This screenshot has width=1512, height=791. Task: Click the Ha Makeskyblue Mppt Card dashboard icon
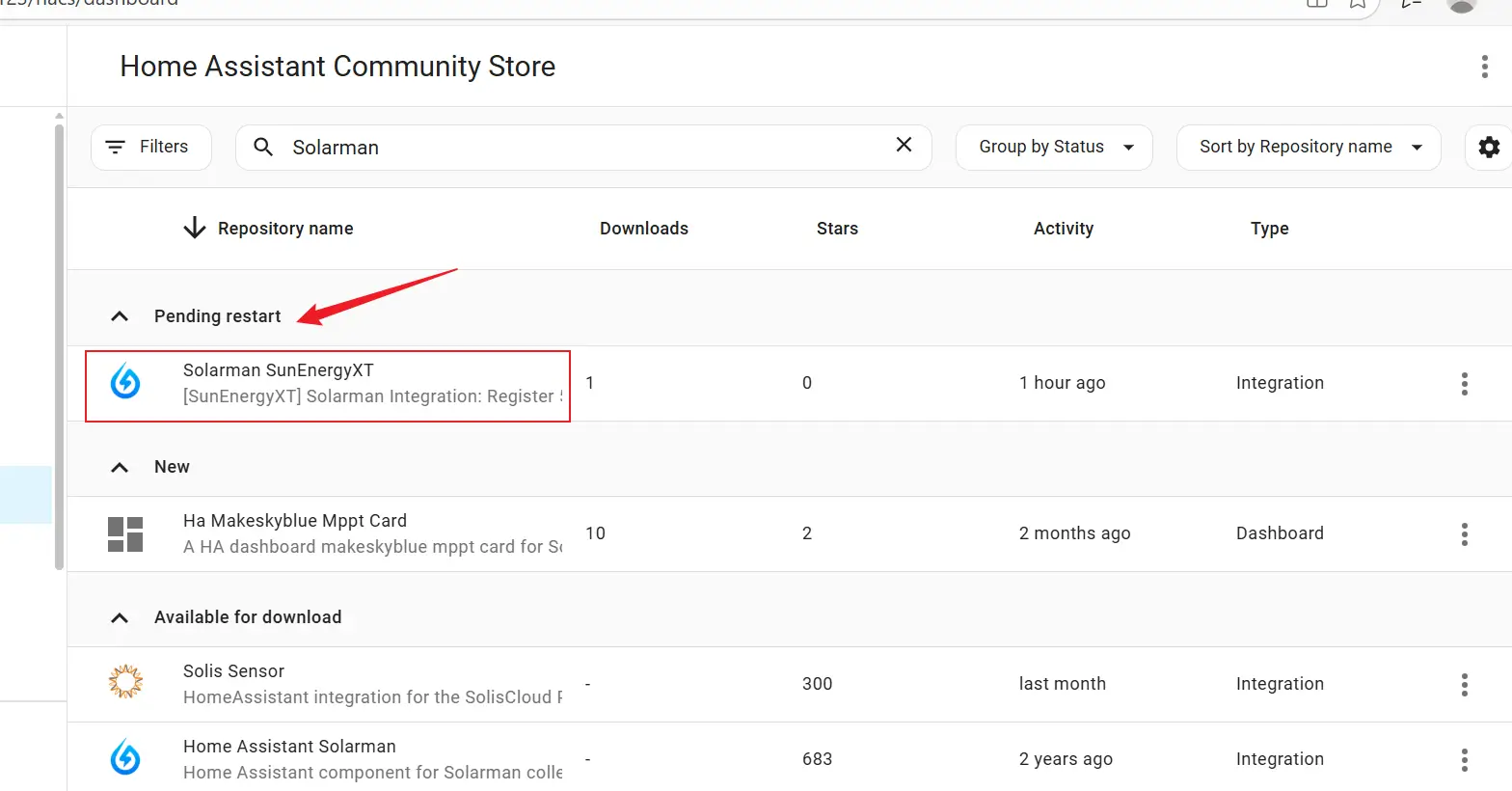point(125,533)
